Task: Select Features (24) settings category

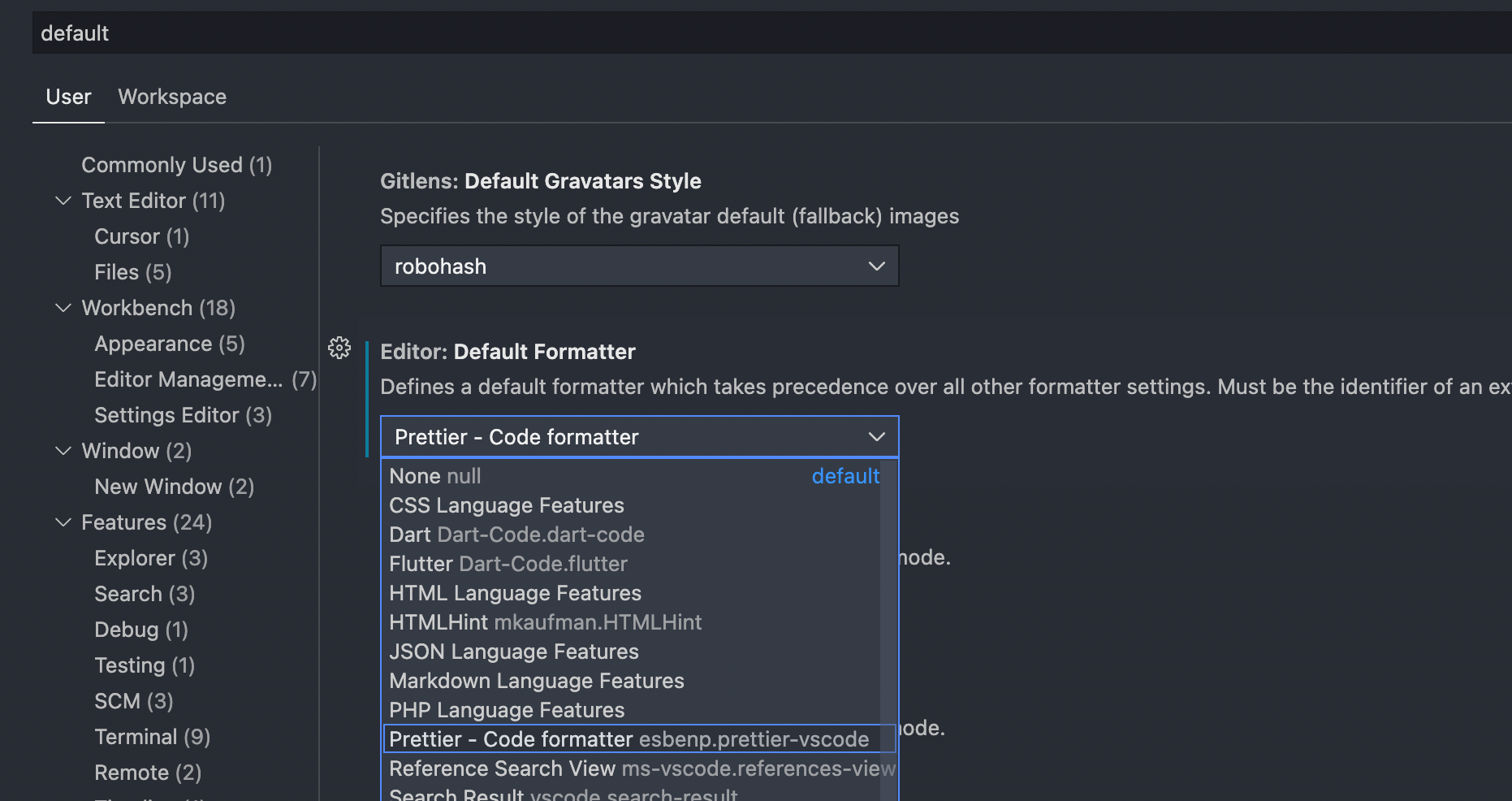Action: tap(147, 522)
